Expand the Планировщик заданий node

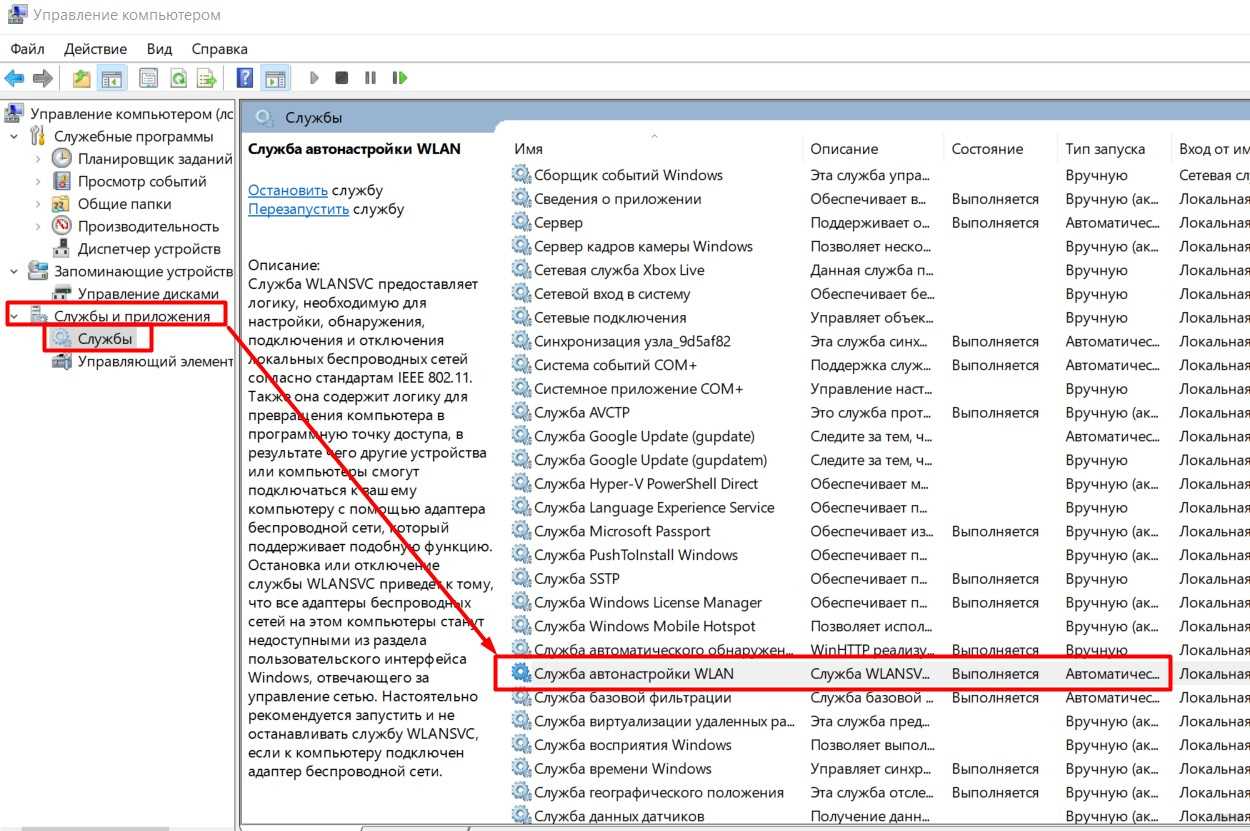(x=38, y=158)
